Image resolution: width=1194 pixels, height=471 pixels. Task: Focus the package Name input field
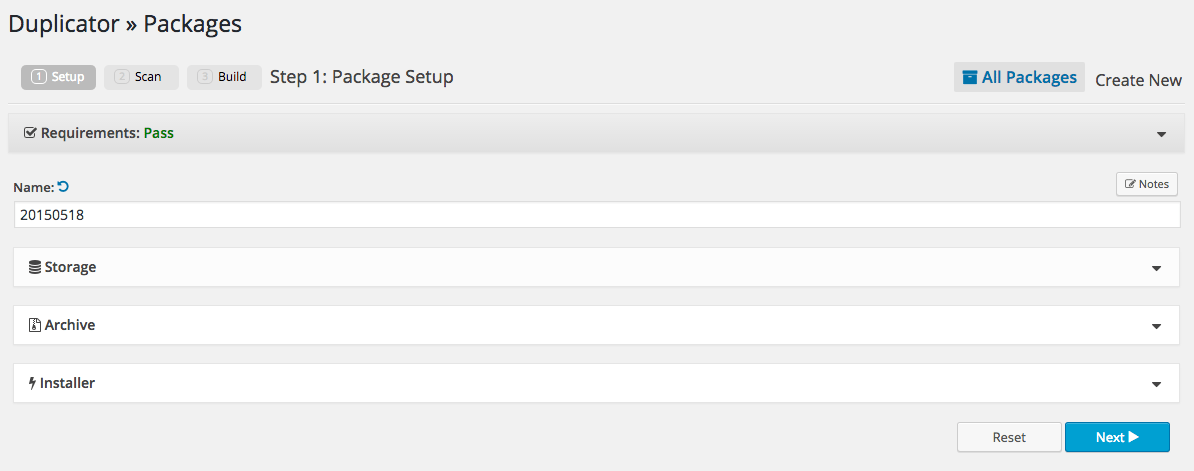point(597,214)
